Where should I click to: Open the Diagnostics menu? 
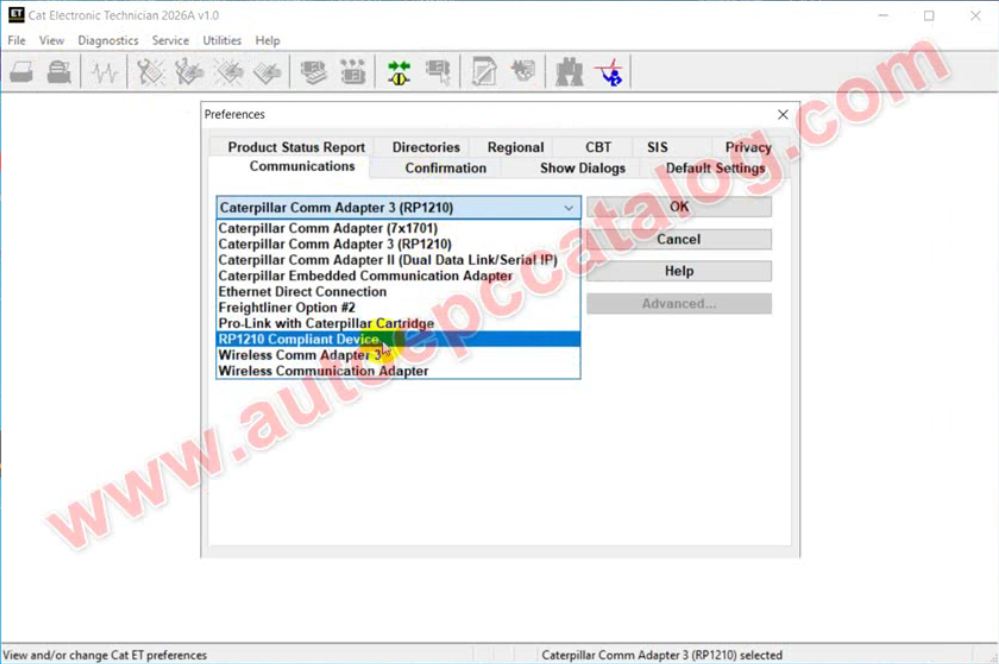click(x=108, y=41)
